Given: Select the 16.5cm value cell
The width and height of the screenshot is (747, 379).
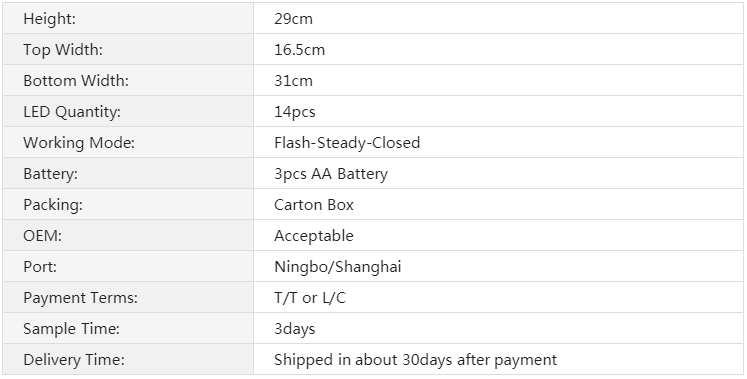Looking at the screenshot, I should pyautogui.click(x=498, y=49).
